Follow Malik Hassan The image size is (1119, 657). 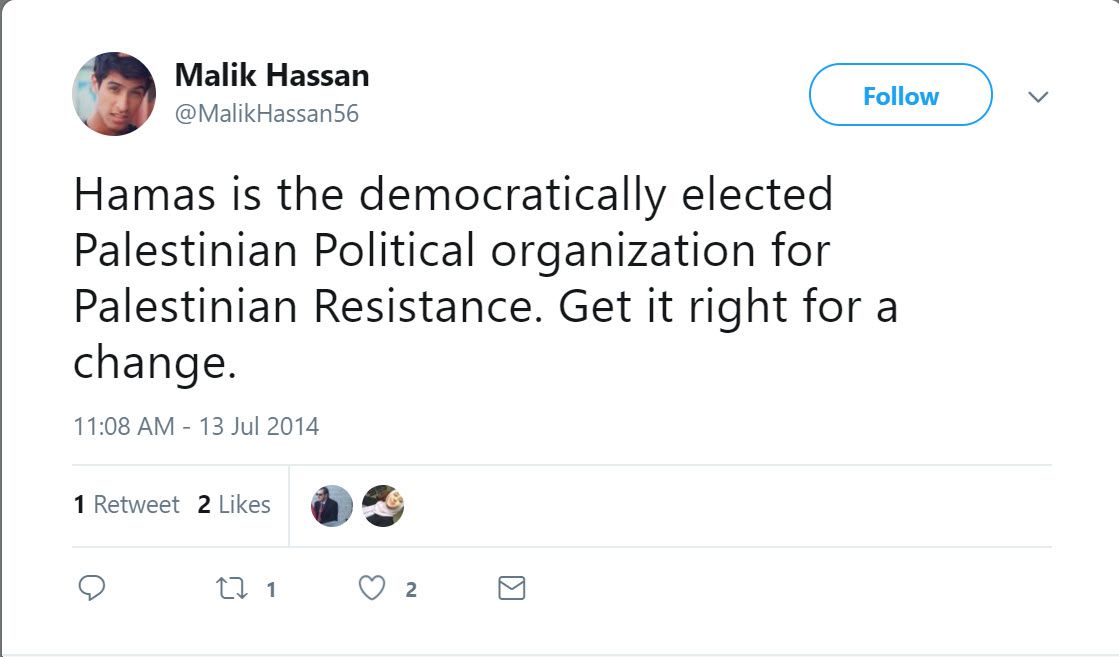[x=900, y=96]
